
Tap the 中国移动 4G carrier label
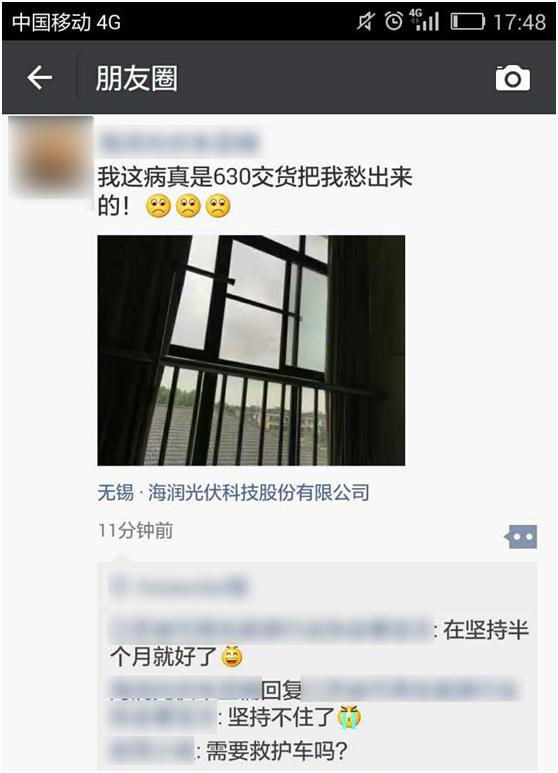pyautogui.click(x=66, y=22)
